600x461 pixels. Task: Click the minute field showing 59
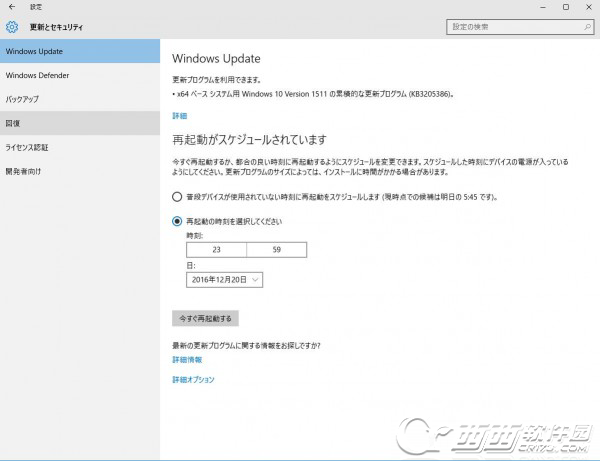coord(277,250)
